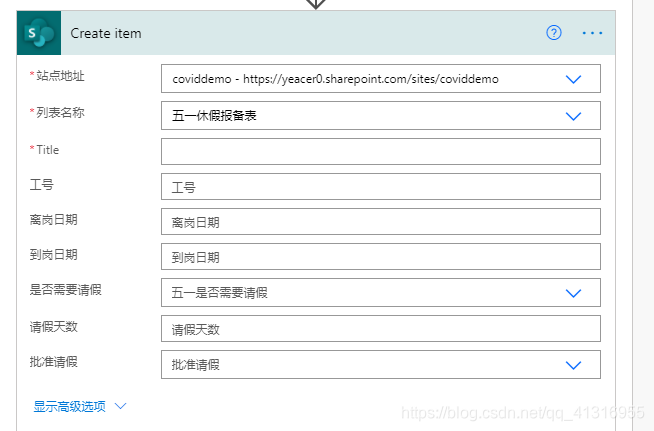Click the 站点地址 field label
The image size is (654, 431).
click(60, 76)
